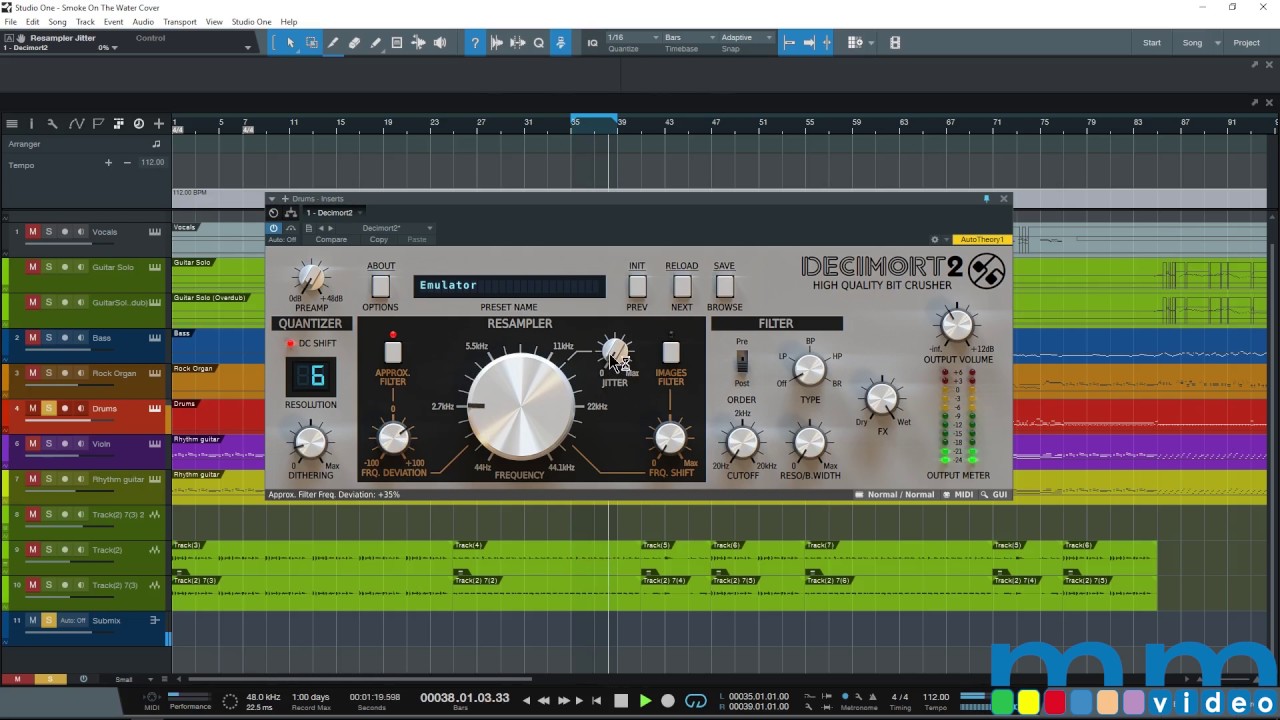
Task: Open the Edit menu
Action: tap(33, 22)
